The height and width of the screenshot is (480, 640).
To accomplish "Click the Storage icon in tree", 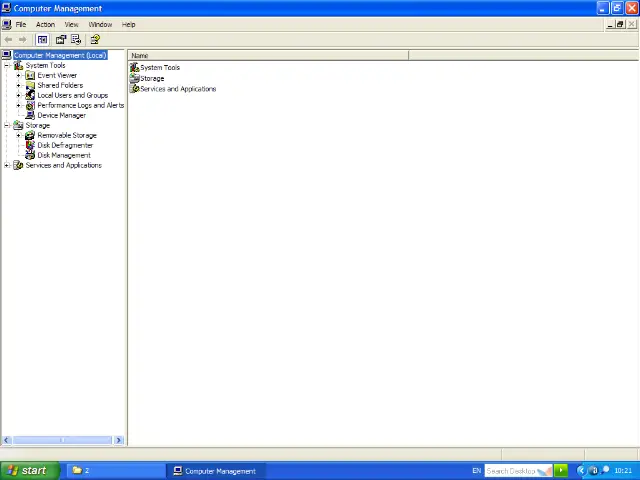I will coord(18,125).
